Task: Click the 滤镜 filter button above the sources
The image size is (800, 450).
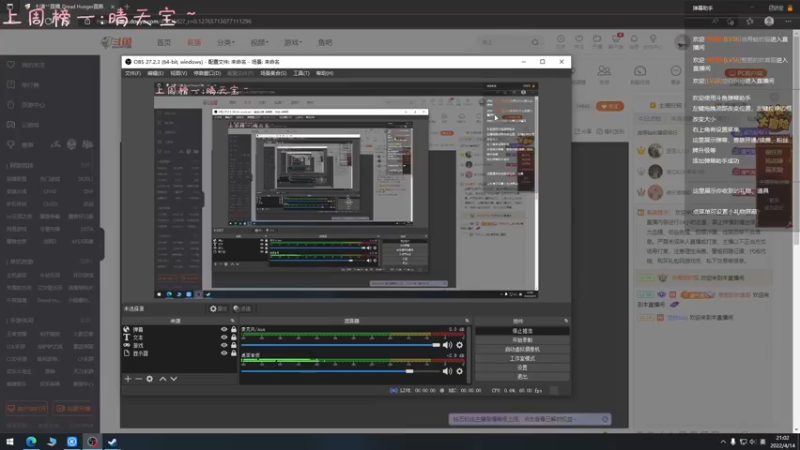Action: click(x=242, y=309)
